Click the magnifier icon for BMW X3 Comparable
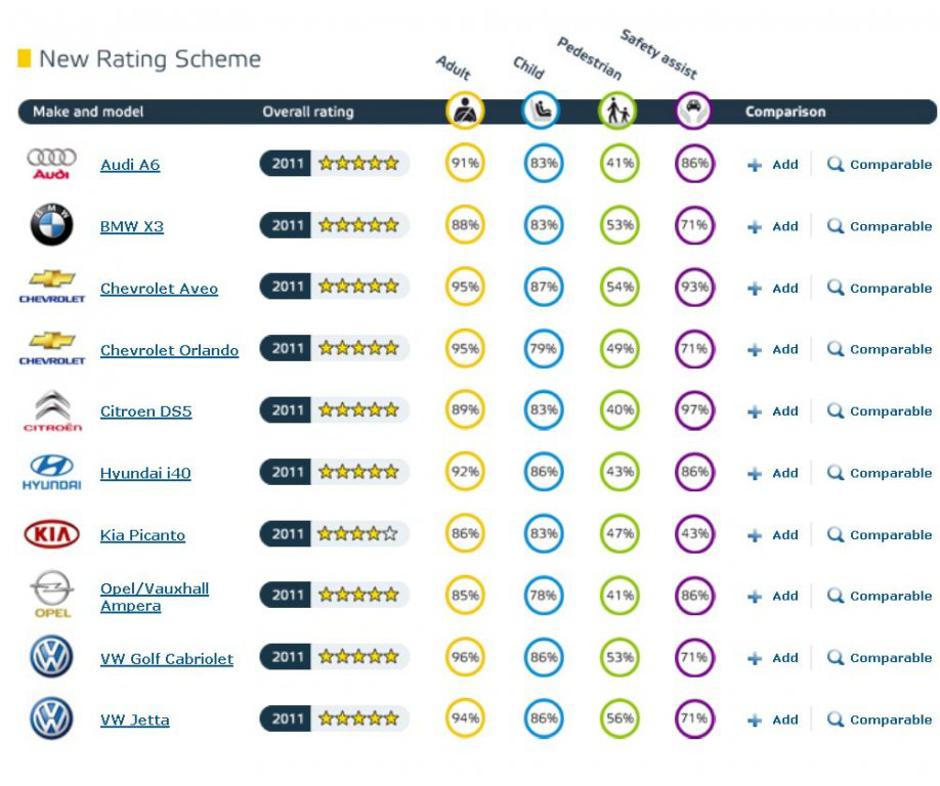Image resolution: width=940 pixels, height=786 pixels. (x=835, y=226)
